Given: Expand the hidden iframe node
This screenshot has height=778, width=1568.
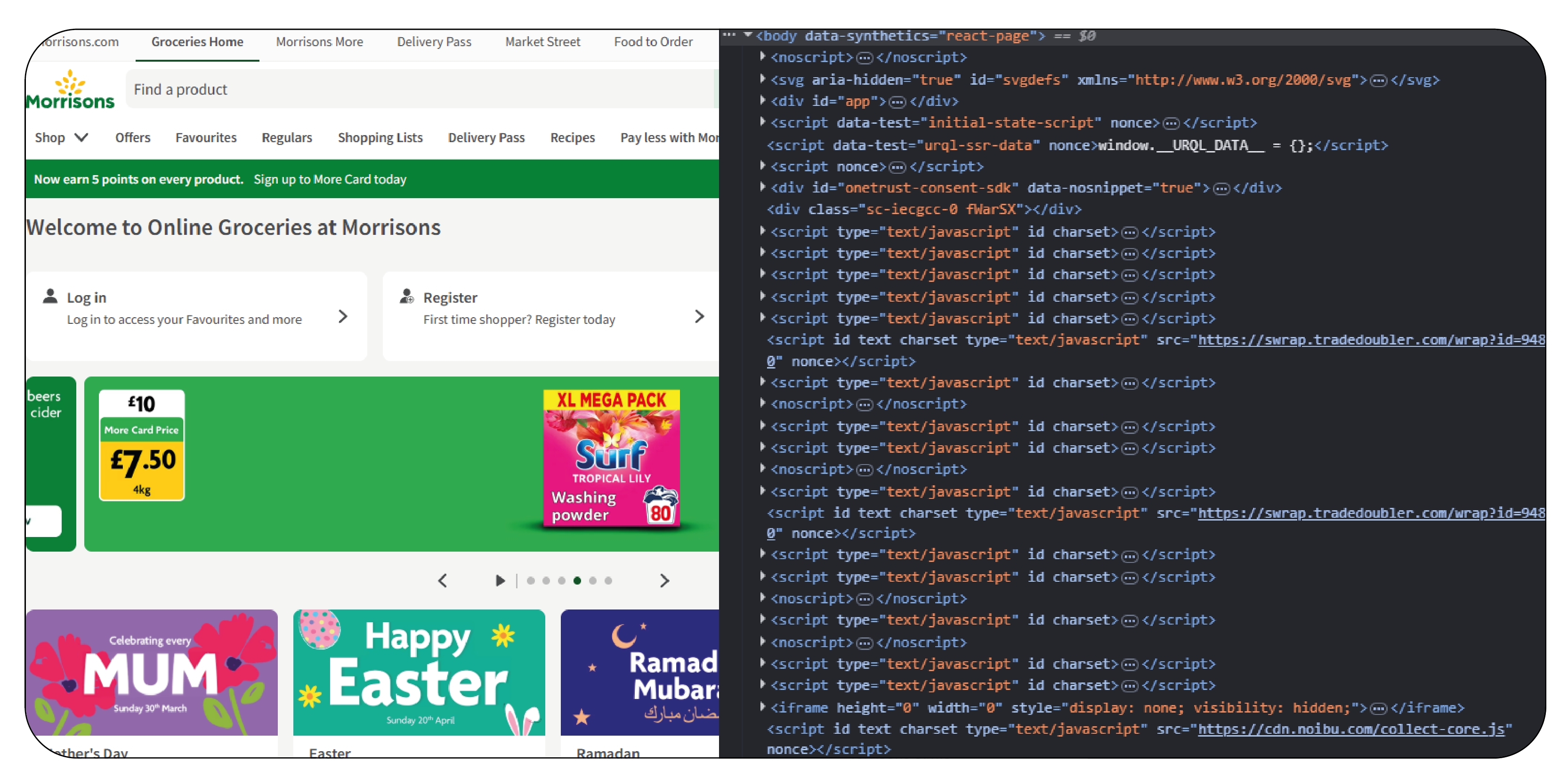Looking at the screenshot, I should 762,707.
